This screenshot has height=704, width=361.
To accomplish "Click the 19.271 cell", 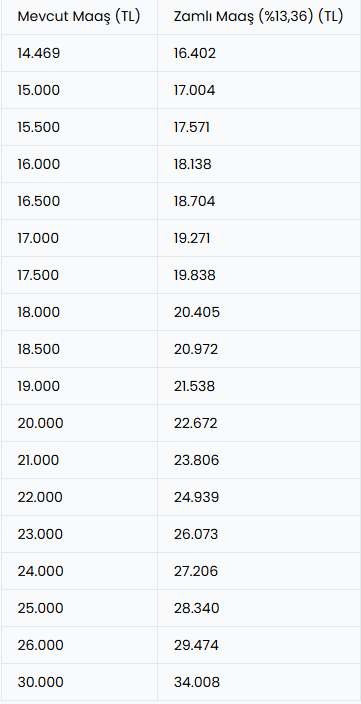I will coord(259,238).
